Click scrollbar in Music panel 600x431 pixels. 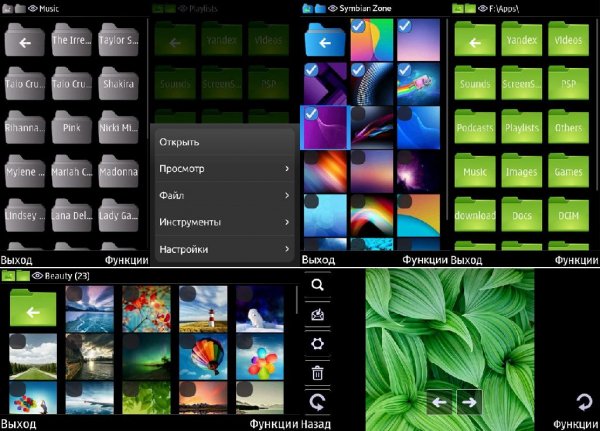click(148, 78)
